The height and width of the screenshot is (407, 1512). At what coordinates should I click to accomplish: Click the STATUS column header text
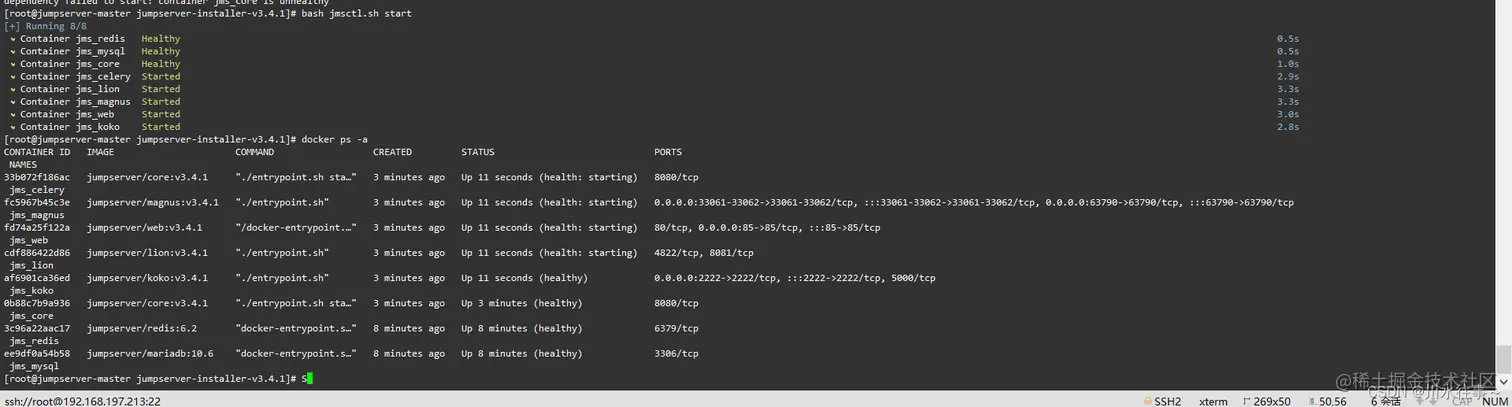(478, 152)
